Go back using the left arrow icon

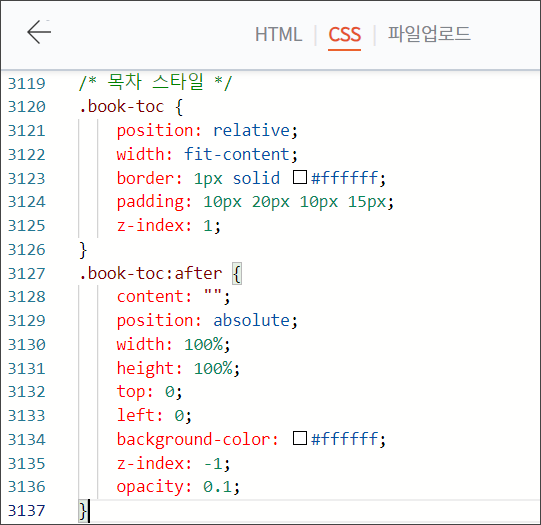(39, 32)
